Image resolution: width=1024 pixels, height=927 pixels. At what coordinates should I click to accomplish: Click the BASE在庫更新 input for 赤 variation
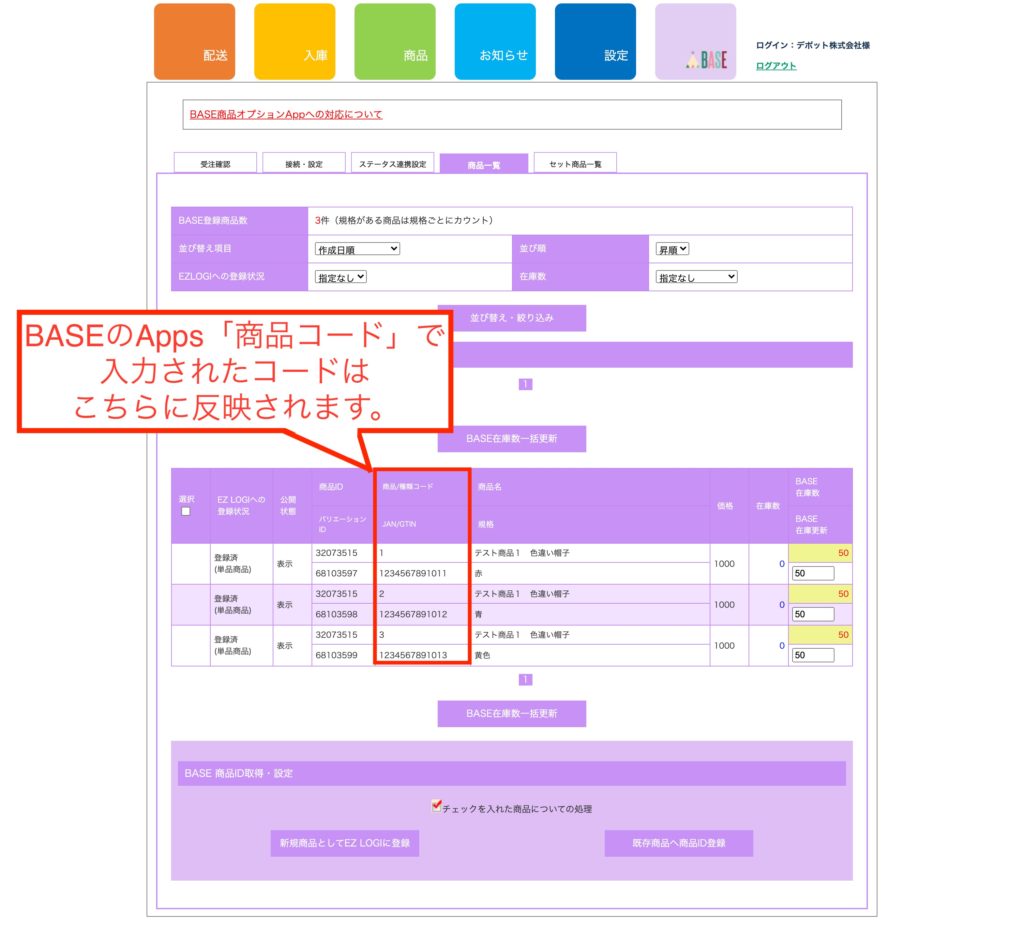(x=812, y=574)
